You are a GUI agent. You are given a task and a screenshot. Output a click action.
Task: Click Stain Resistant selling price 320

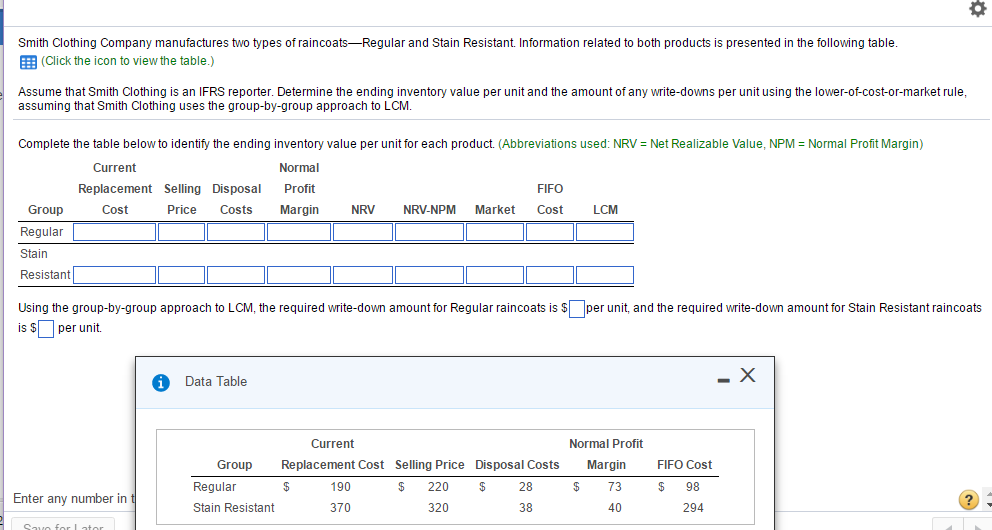pyautogui.click(x=438, y=508)
